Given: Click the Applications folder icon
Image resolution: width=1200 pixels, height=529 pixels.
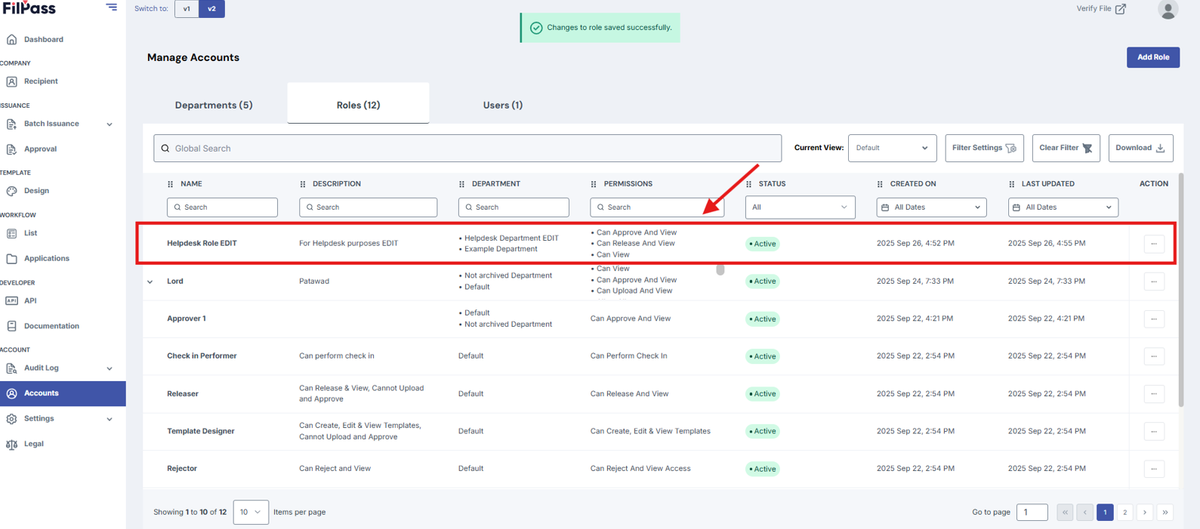Looking at the screenshot, I should click(x=12, y=258).
